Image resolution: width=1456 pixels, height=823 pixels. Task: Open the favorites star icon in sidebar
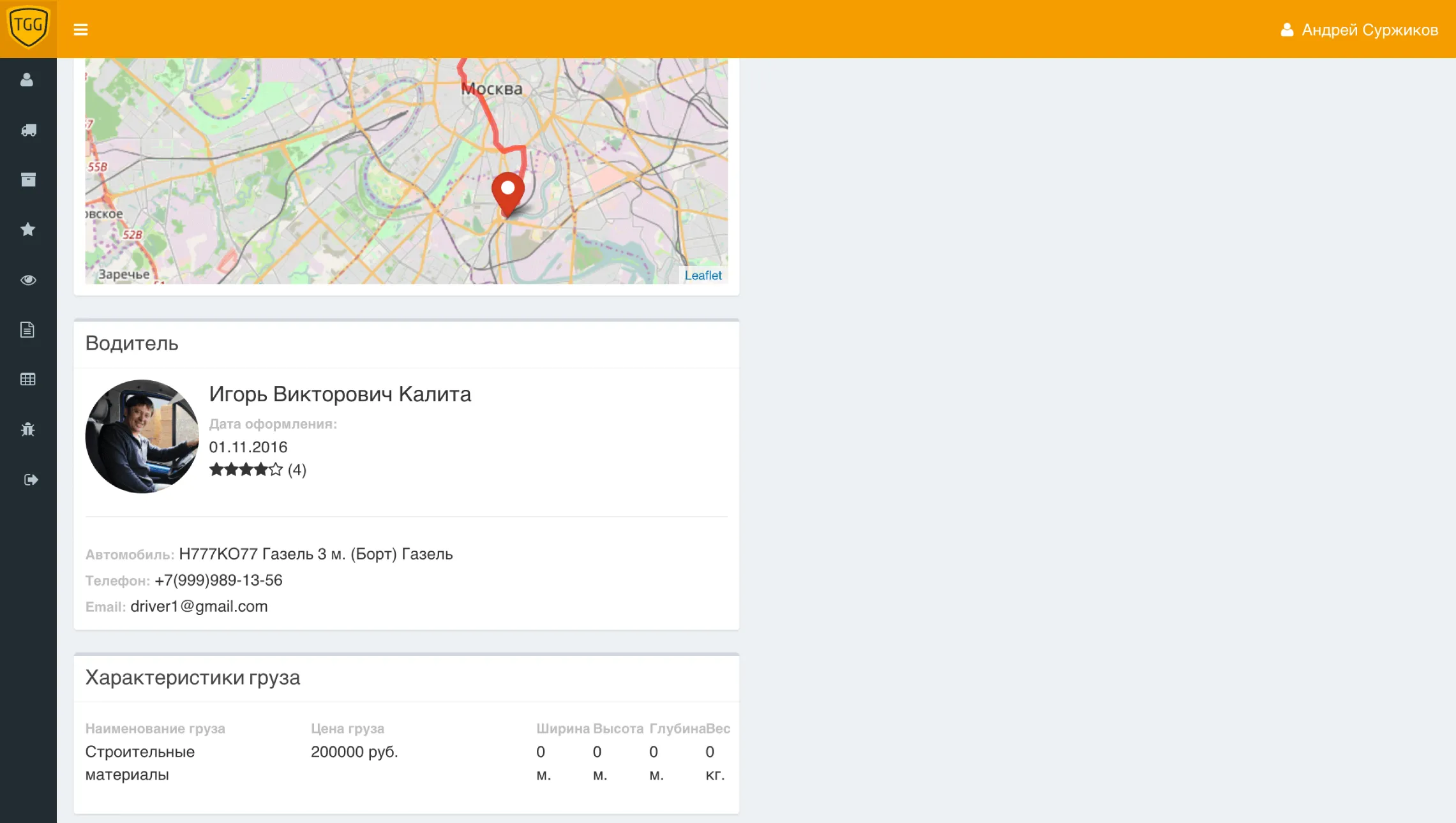click(28, 229)
